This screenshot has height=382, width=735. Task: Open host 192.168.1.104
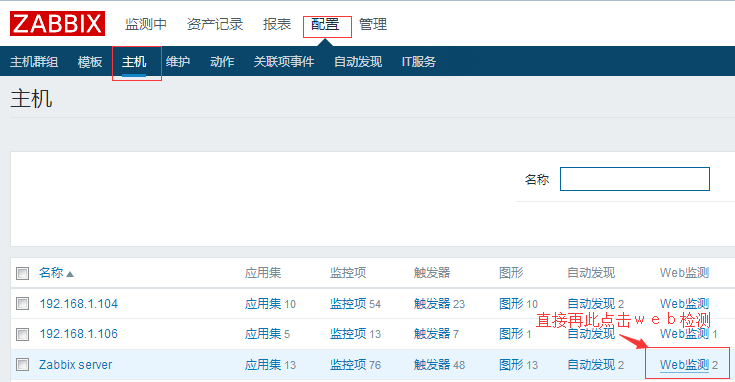(x=78, y=304)
